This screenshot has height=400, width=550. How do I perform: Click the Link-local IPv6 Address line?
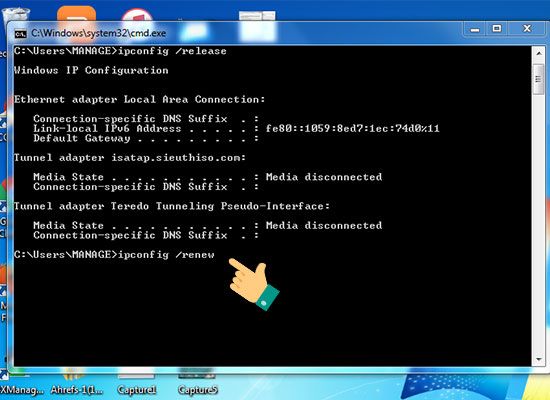(236, 129)
